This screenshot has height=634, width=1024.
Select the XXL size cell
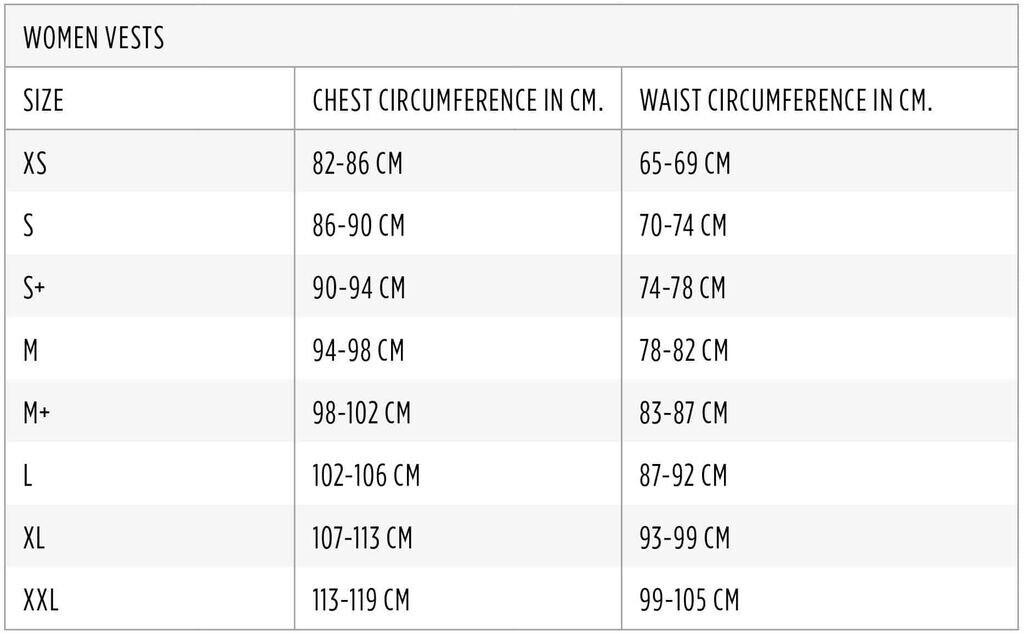pyautogui.click(x=41, y=601)
